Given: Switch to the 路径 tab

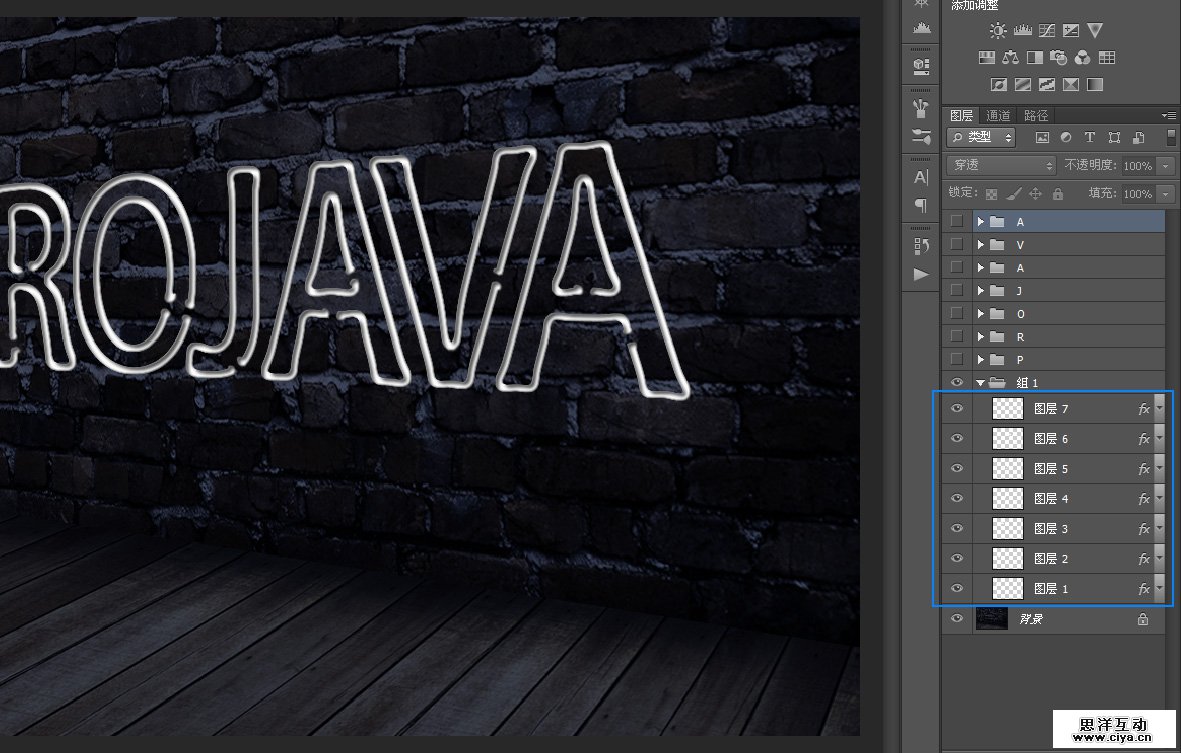Looking at the screenshot, I should point(1036,116).
